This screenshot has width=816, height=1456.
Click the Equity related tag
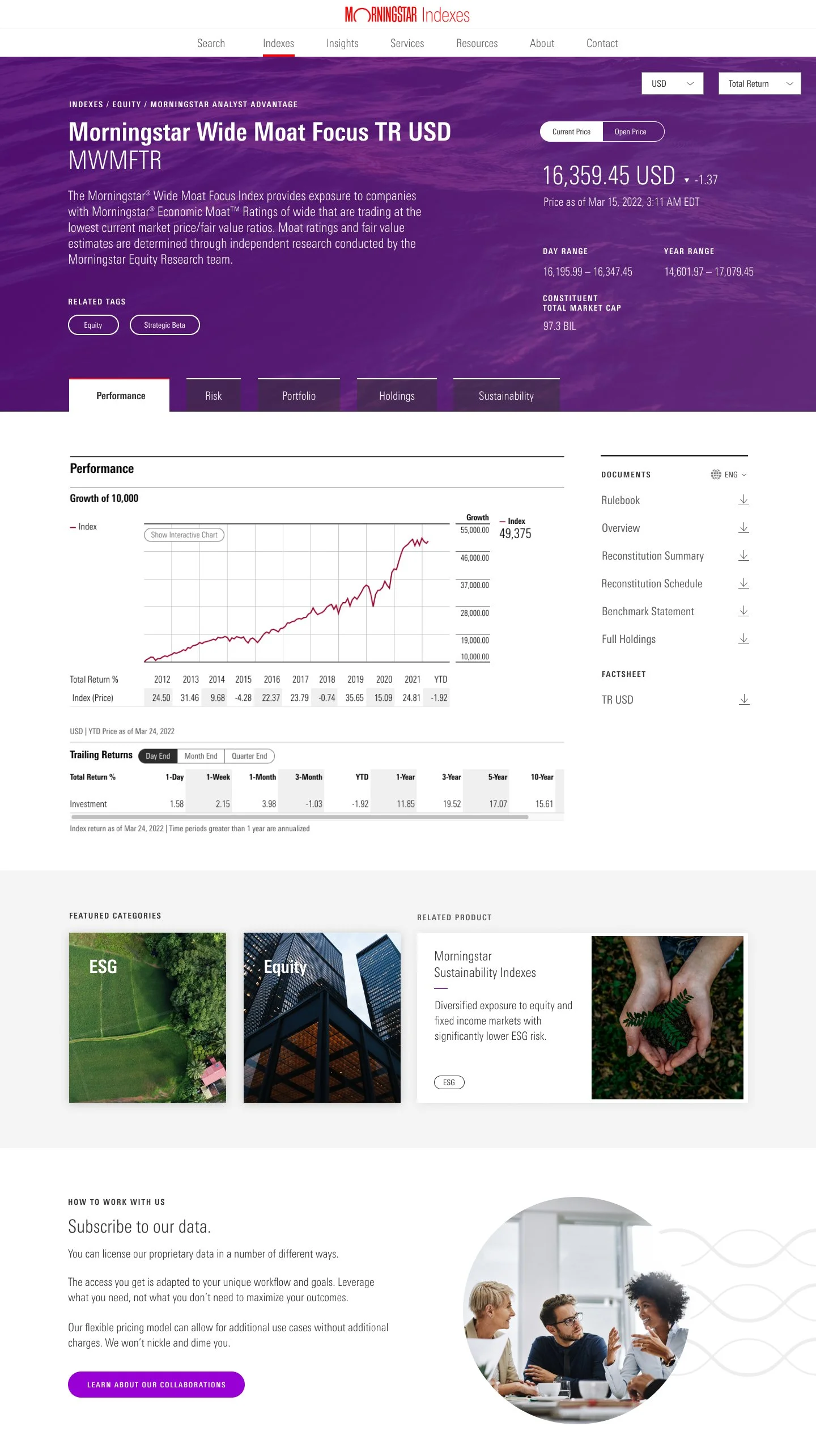click(x=93, y=325)
